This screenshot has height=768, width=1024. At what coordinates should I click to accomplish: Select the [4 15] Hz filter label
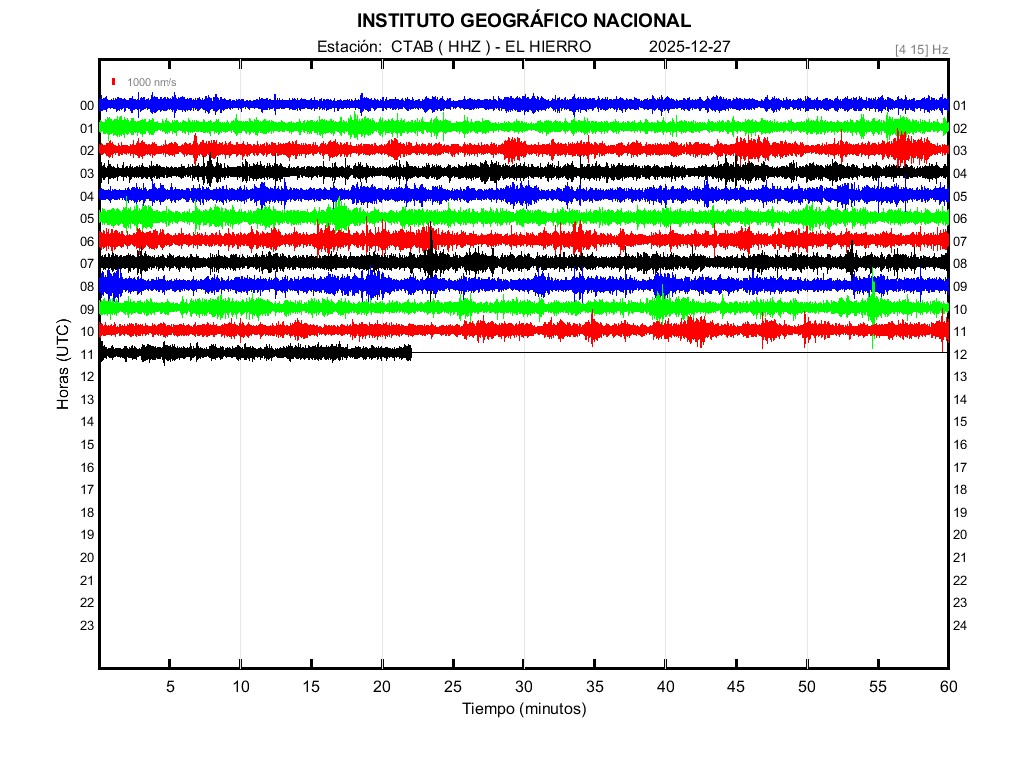pyautogui.click(x=921, y=49)
